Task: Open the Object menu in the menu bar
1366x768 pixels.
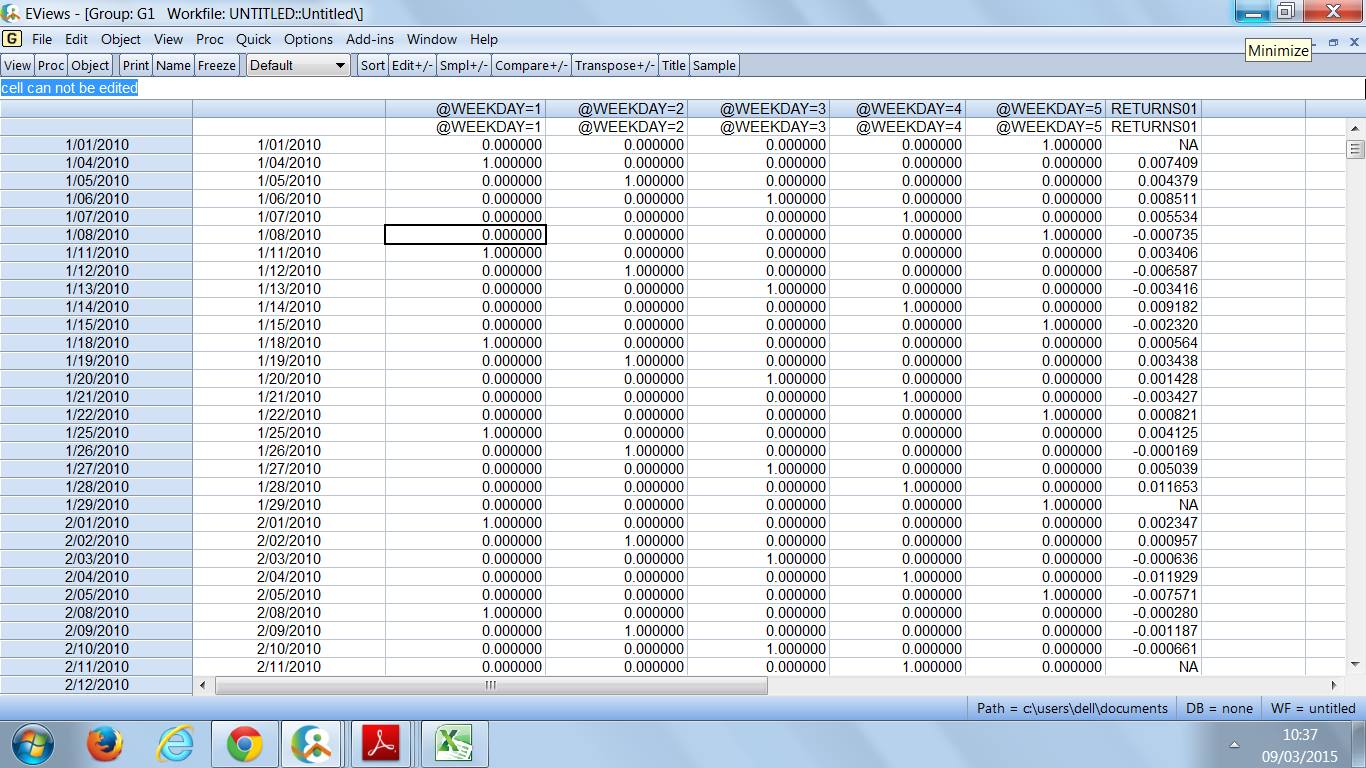Action: 121,39
